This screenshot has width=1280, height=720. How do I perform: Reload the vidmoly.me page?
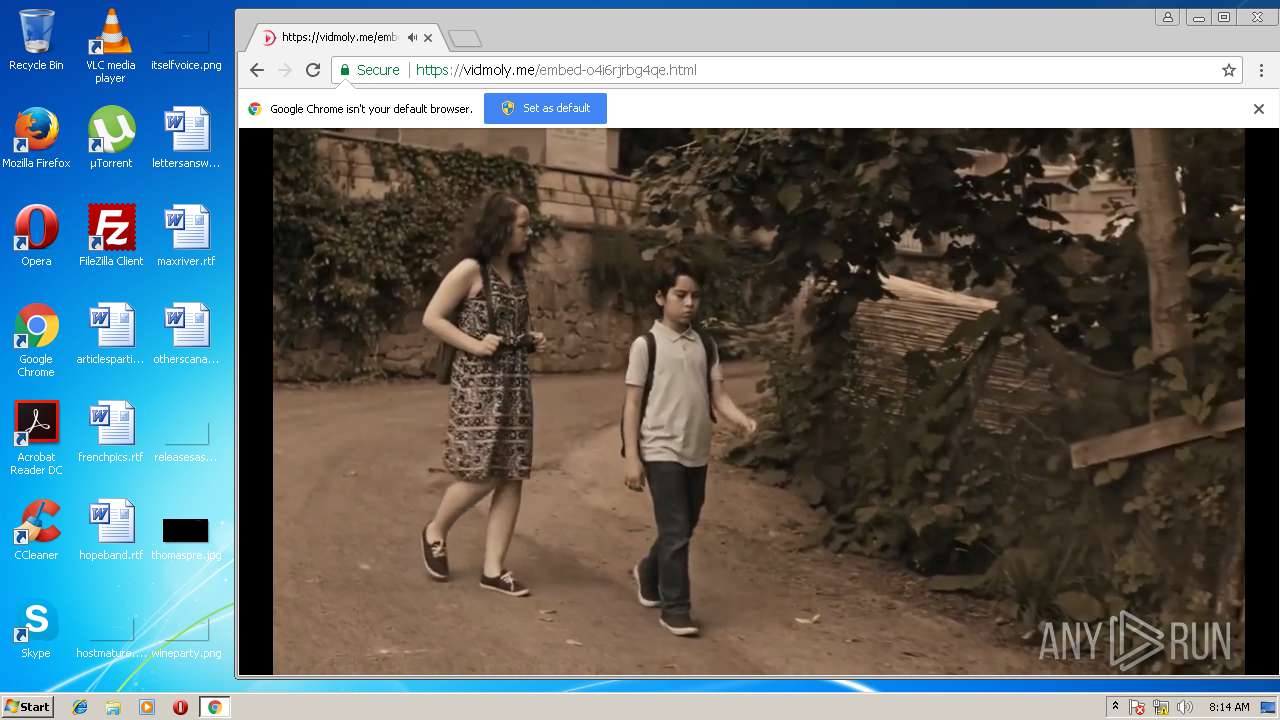(313, 70)
